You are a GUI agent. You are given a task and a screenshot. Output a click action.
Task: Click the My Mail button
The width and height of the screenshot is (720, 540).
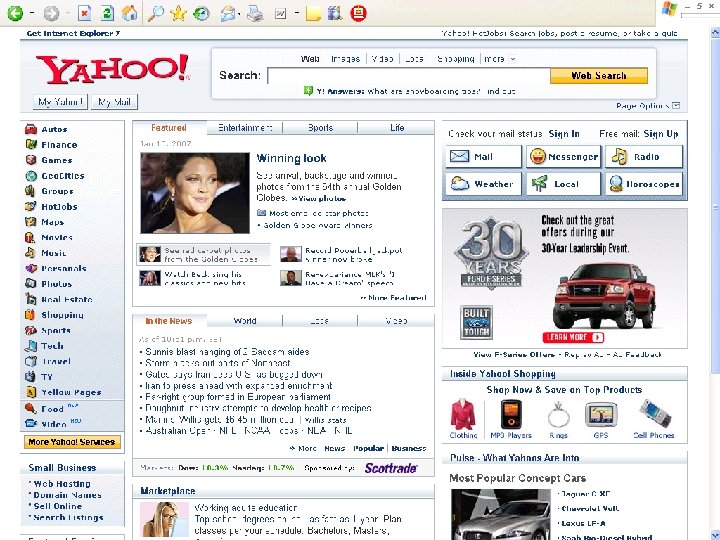click(x=114, y=102)
